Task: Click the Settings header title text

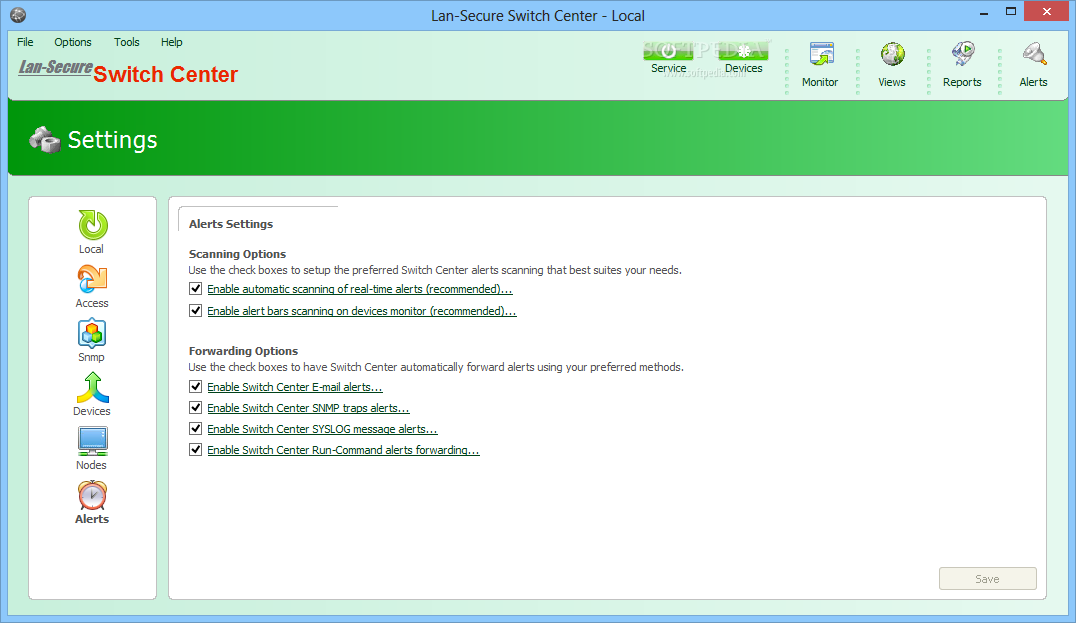Action: pyautogui.click(x=113, y=140)
